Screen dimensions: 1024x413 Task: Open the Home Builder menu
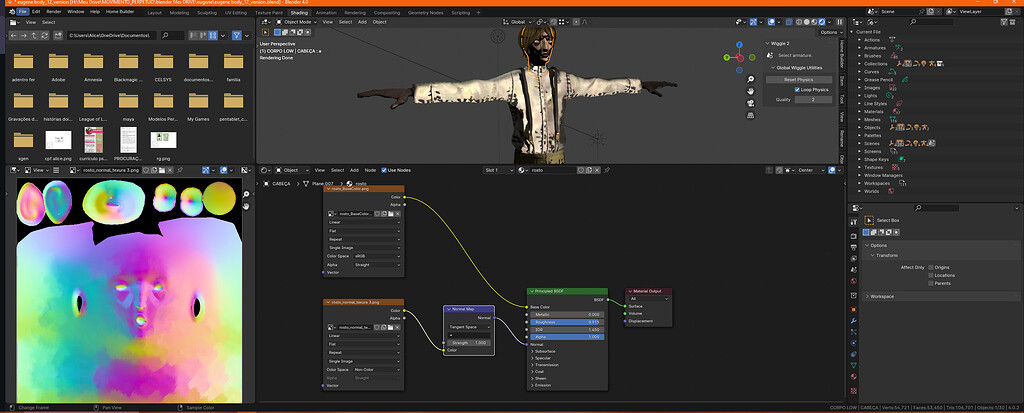(x=120, y=12)
